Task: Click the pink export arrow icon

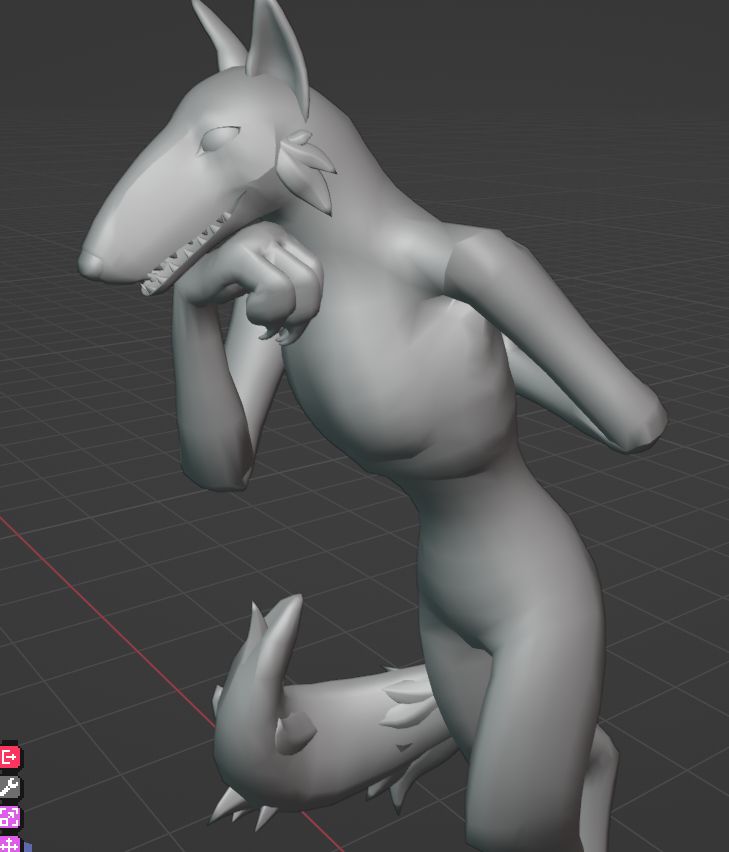Action: pos(9,756)
